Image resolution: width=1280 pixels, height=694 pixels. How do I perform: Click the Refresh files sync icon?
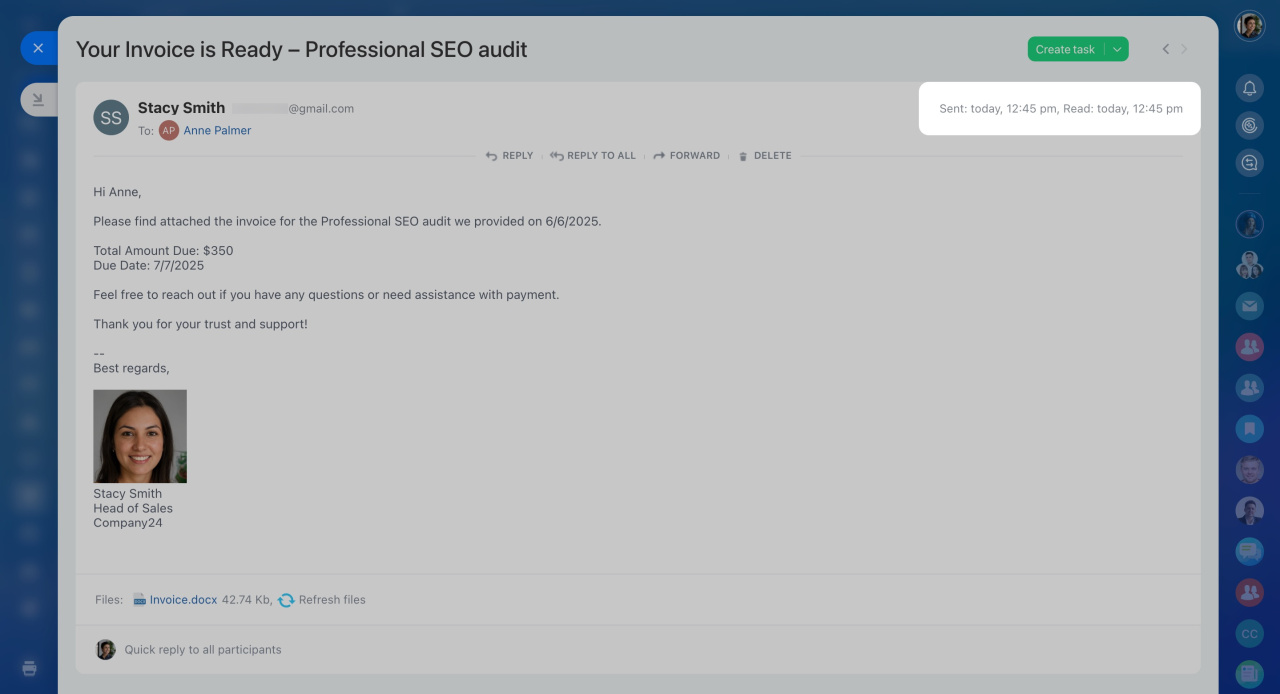286,600
